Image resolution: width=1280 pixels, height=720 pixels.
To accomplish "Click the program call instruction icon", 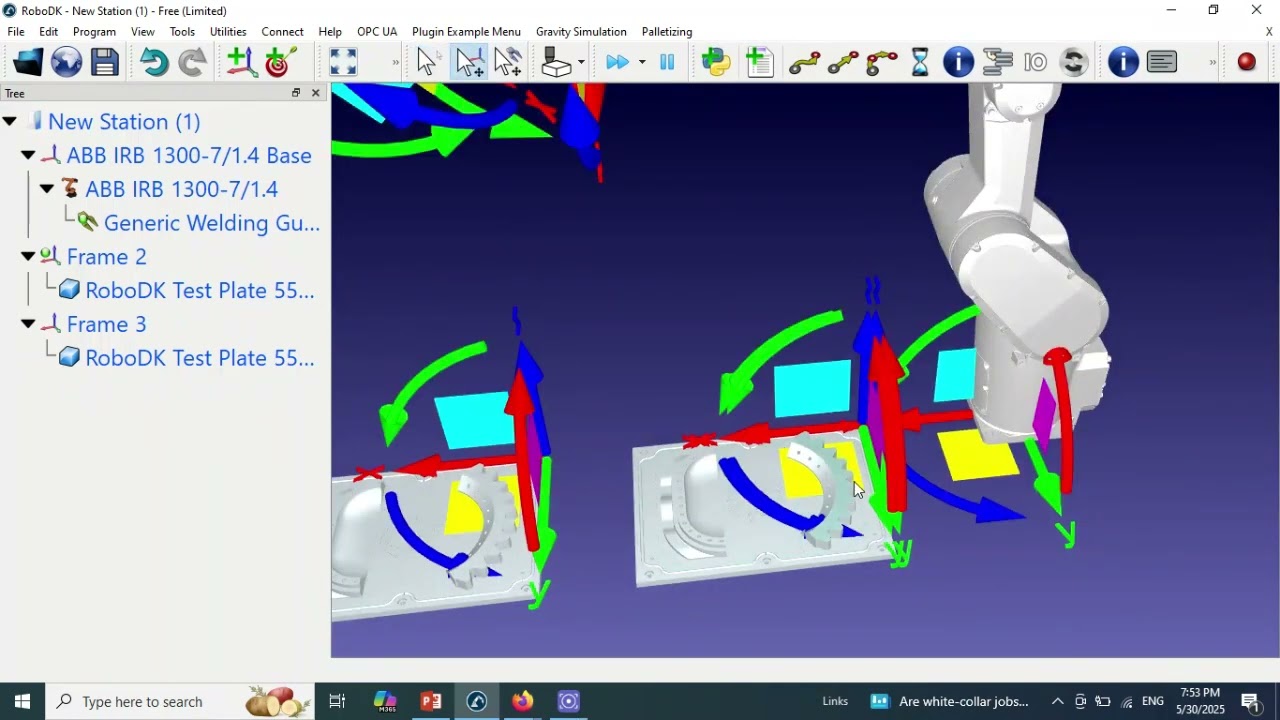I will pyautogui.click(x=998, y=63).
